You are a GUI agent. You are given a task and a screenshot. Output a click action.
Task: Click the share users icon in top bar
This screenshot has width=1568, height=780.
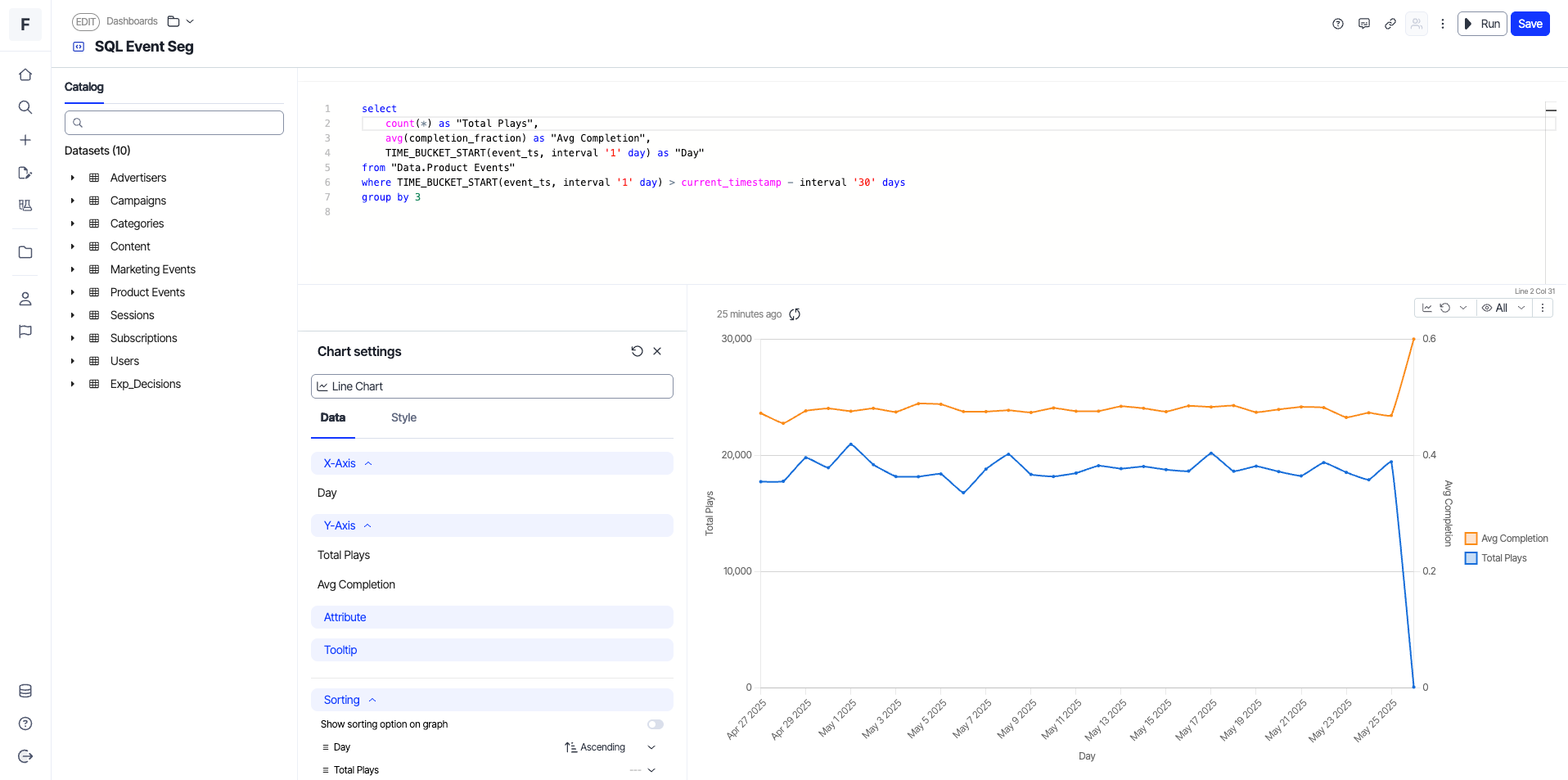tap(1417, 24)
